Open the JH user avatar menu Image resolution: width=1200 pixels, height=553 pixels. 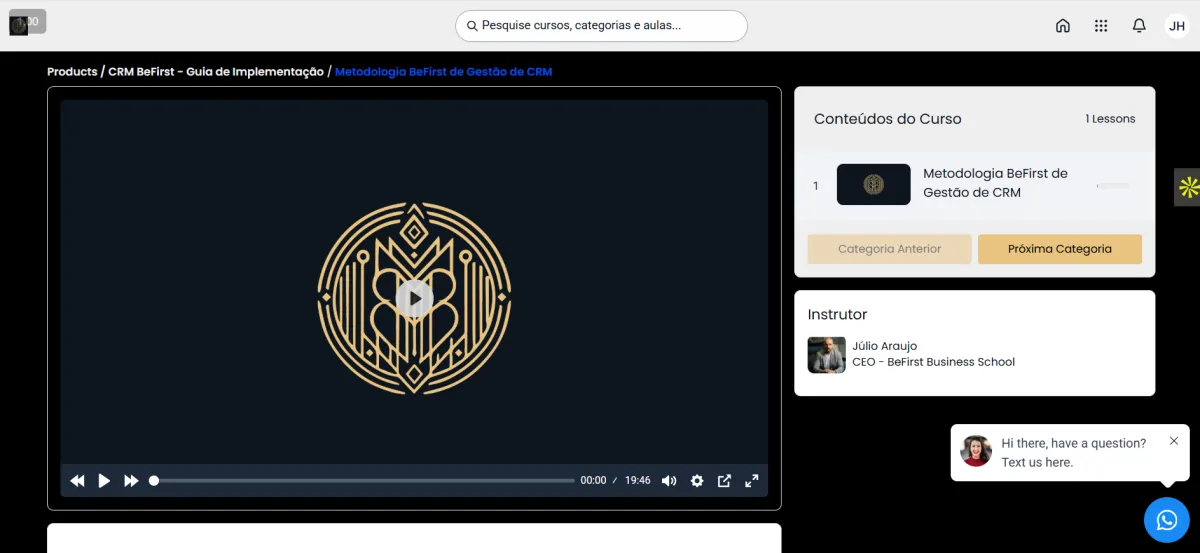[1177, 26]
